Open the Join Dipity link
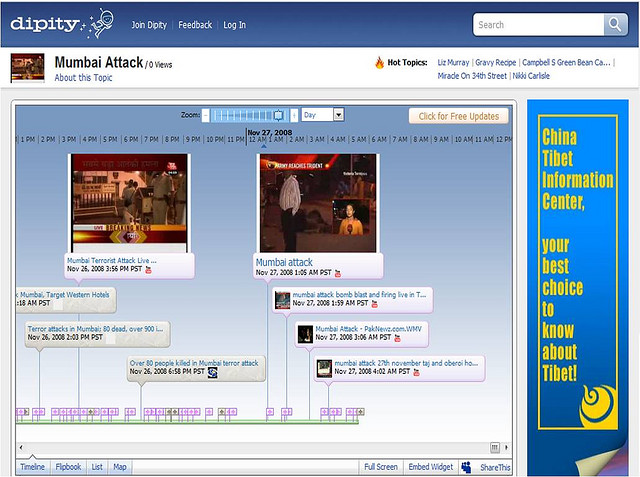This screenshot has width=640, height=477. (150, 25)
